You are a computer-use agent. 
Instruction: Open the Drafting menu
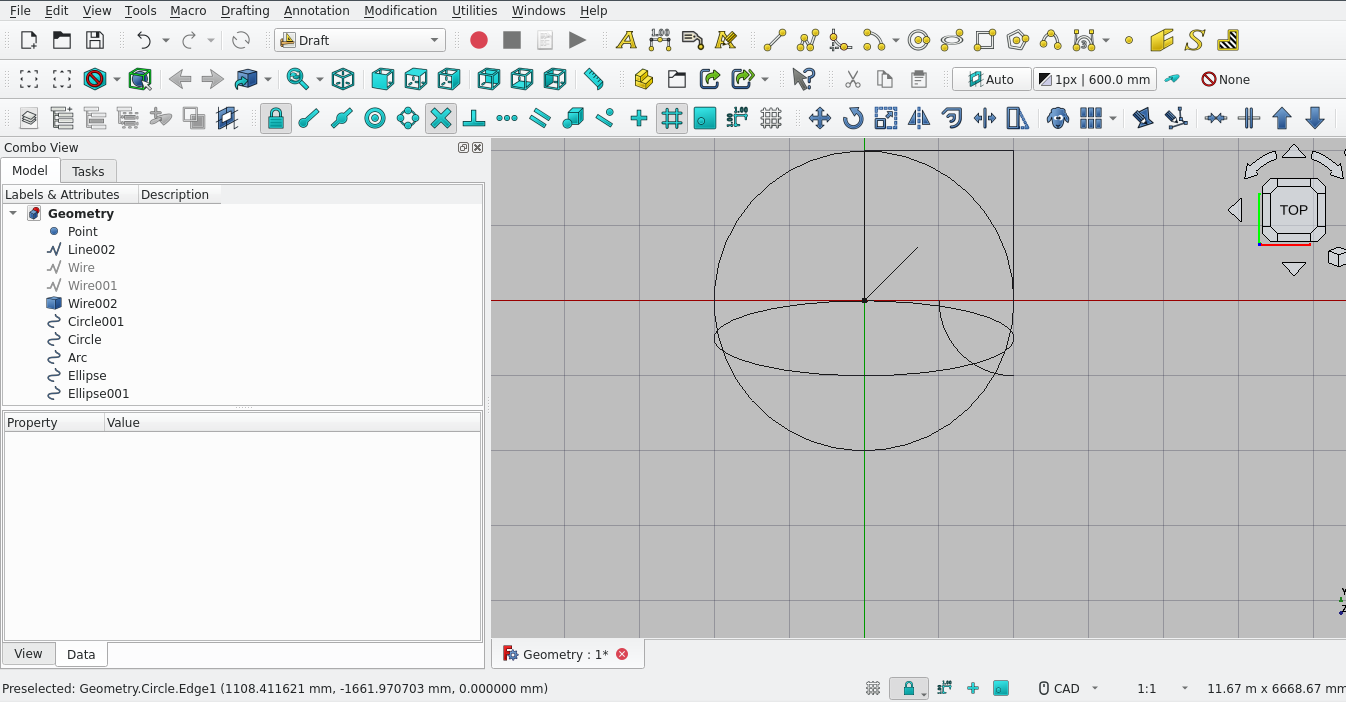[245, 10]
